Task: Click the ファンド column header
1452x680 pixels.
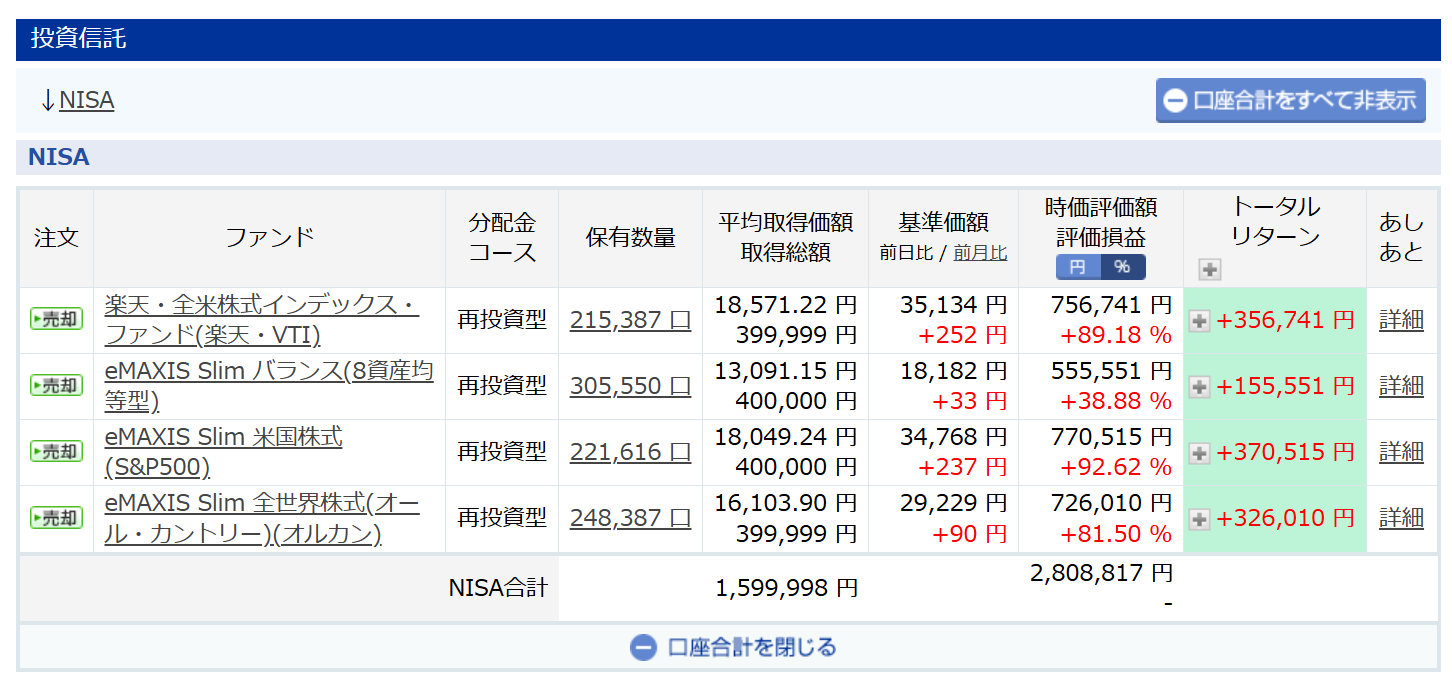Action: pyautogui.click(x=269, y=238)
